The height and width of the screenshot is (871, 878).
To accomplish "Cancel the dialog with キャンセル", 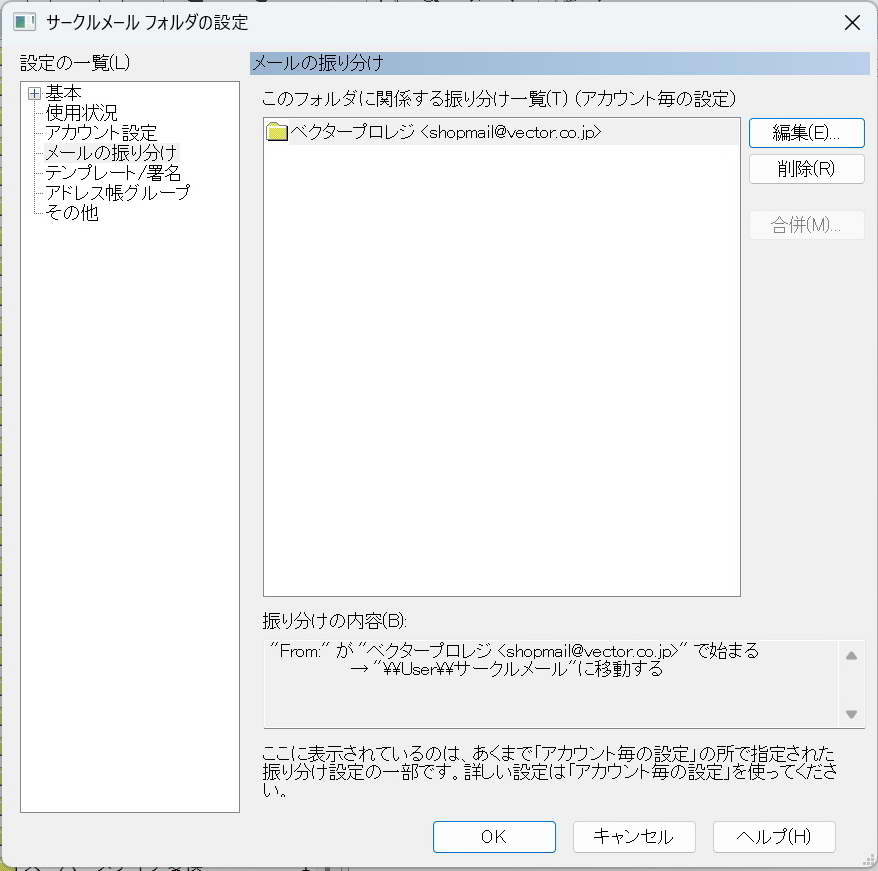I will [633, 837].
